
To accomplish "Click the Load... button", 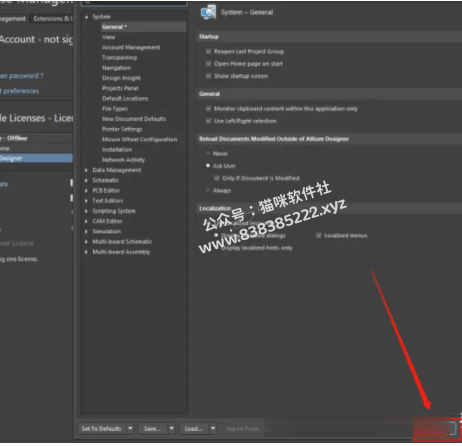I will pyautogui.click(x=194, y=429).
